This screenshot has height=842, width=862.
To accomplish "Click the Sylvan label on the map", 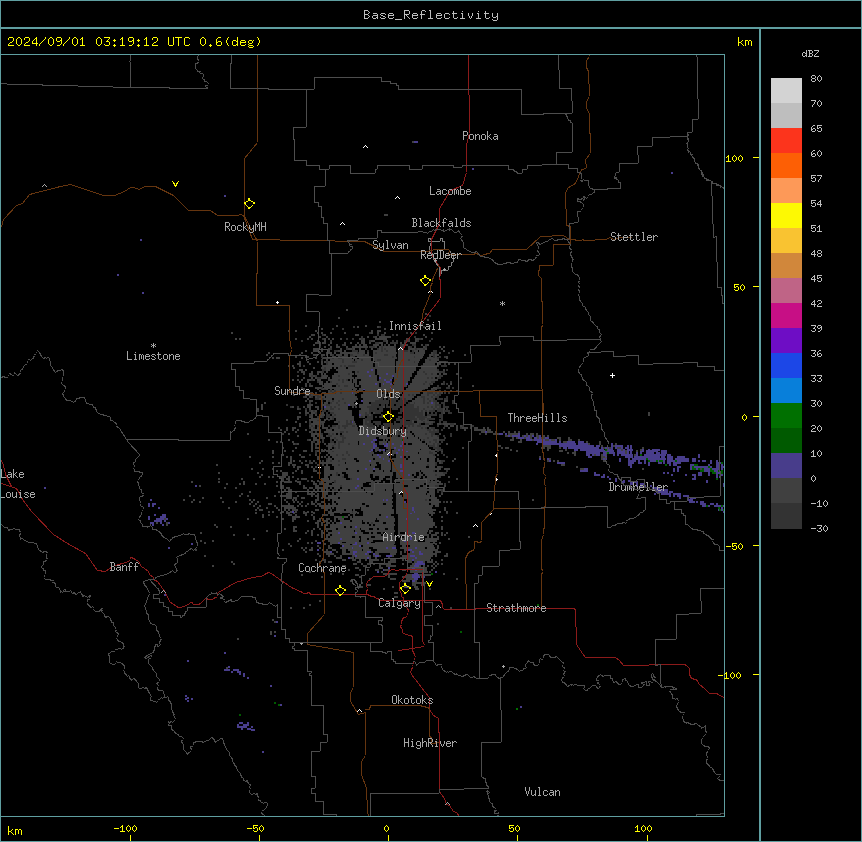I will [390, 245].
